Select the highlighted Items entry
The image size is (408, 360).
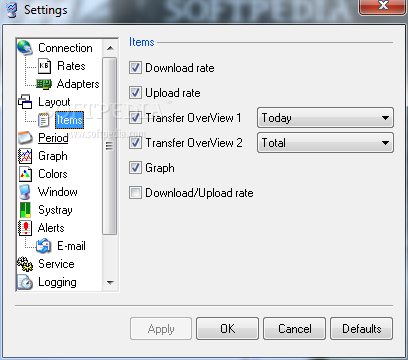(x=69, y=120)
